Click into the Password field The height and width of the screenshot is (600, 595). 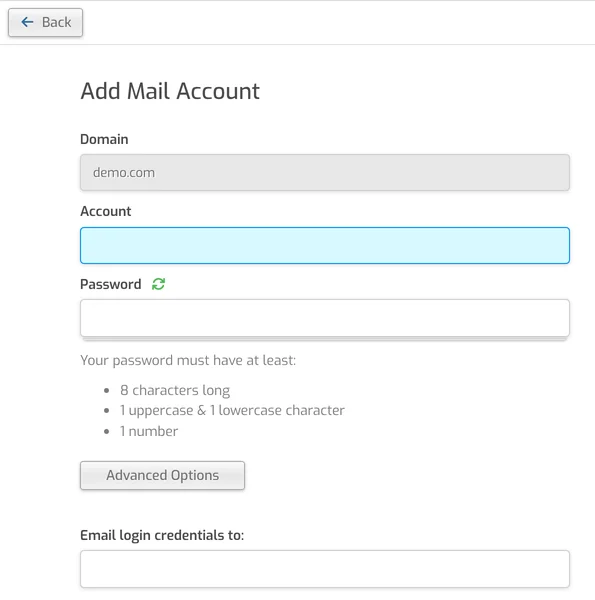tap(325, 318)
